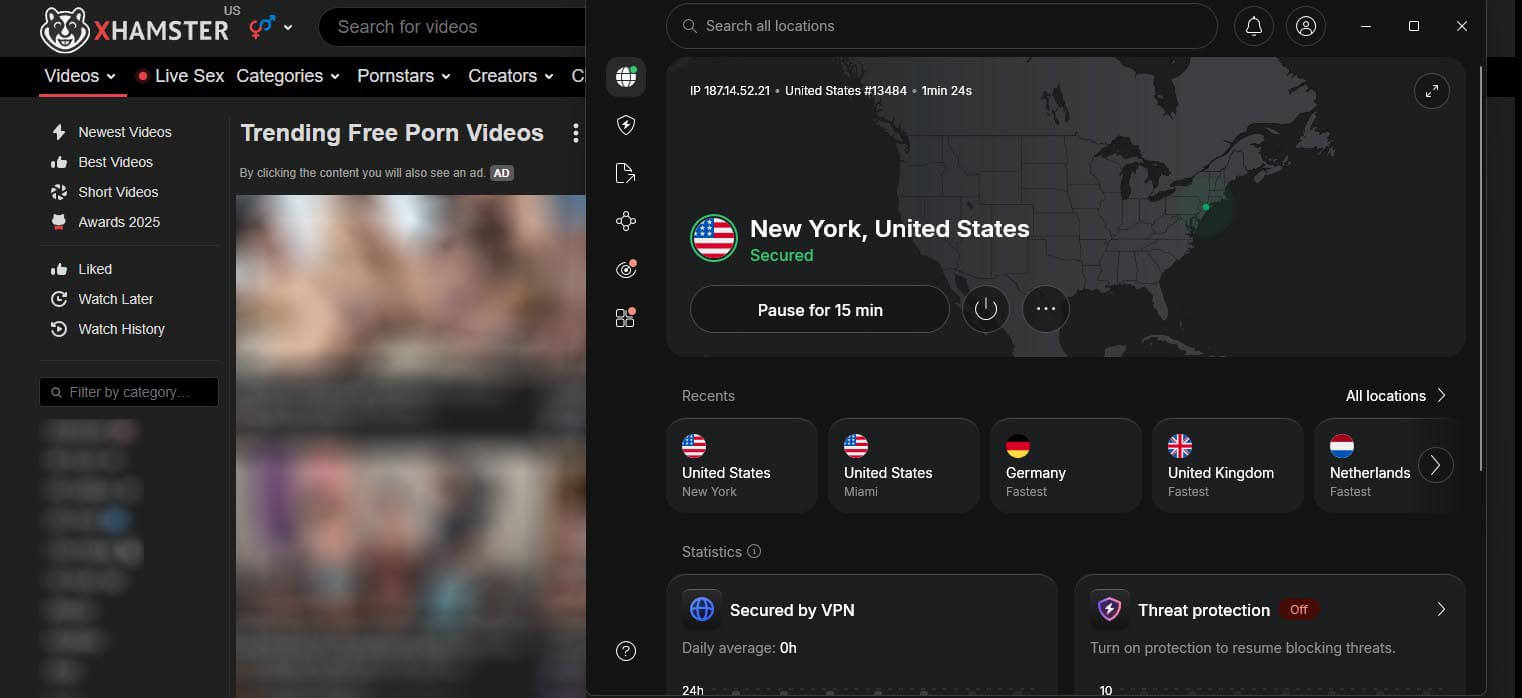Image resolution: width=1522 pixels, height=698 pixels.
Task: Open the account profile icon
Action: click(1306, 27)
